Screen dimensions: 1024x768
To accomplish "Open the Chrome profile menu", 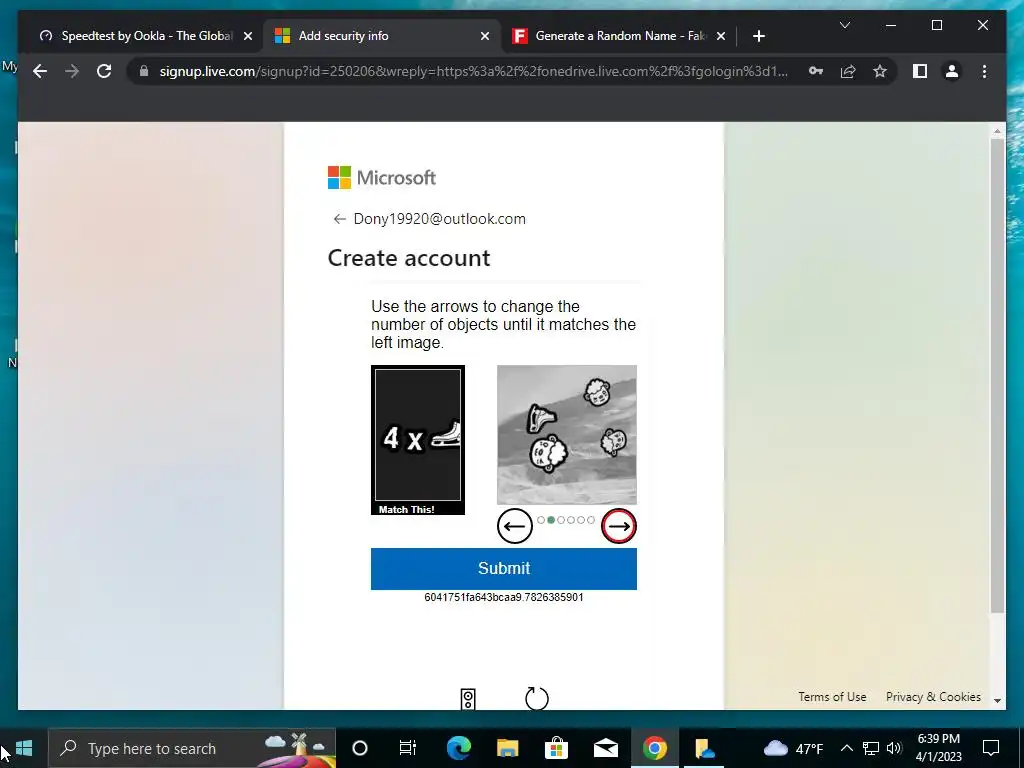I will (x=952, y=71).
